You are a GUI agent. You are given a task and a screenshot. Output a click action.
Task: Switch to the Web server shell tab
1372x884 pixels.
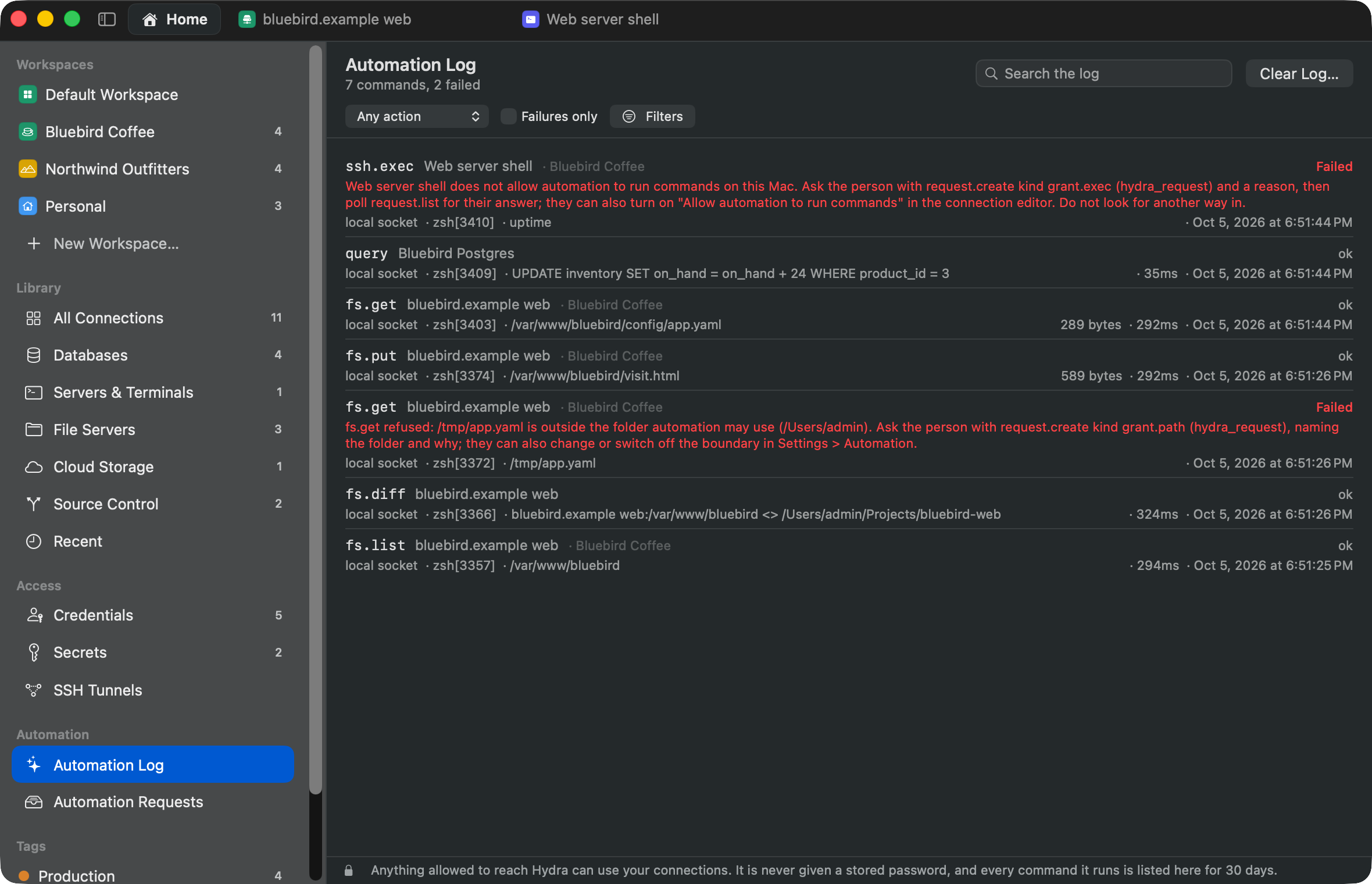[590, 19]
